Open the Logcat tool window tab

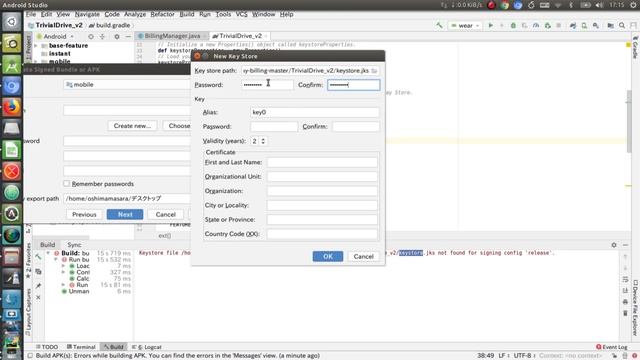(147, 347)
